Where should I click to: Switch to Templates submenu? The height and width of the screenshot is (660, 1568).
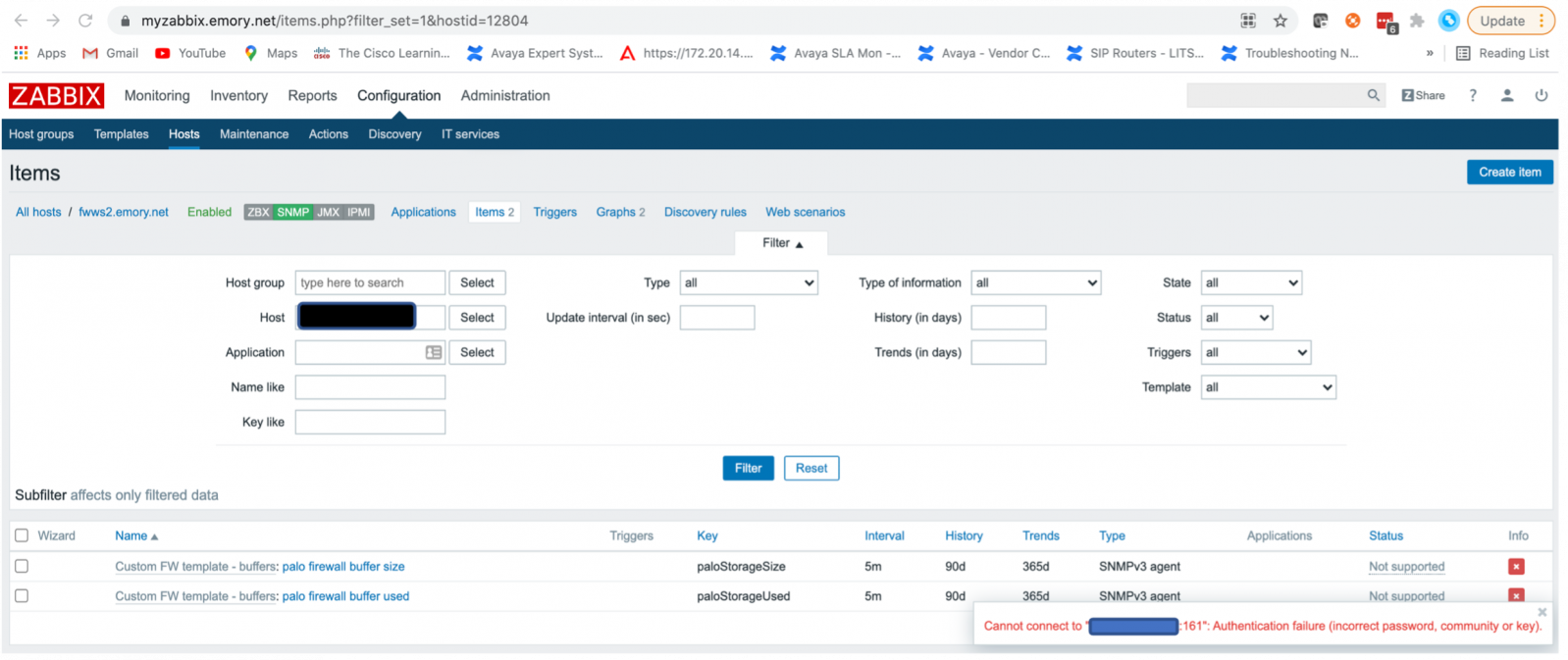pyautogui.click(x=122, y=134)
